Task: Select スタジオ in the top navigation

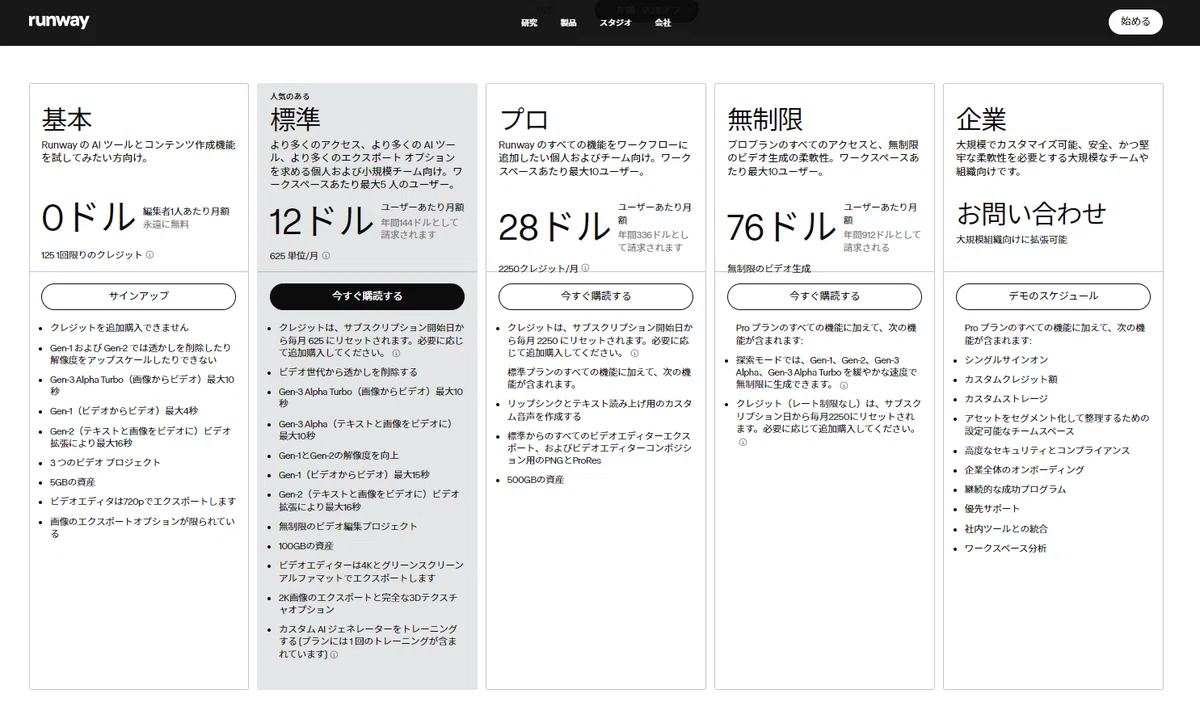Action: point(615,22)
